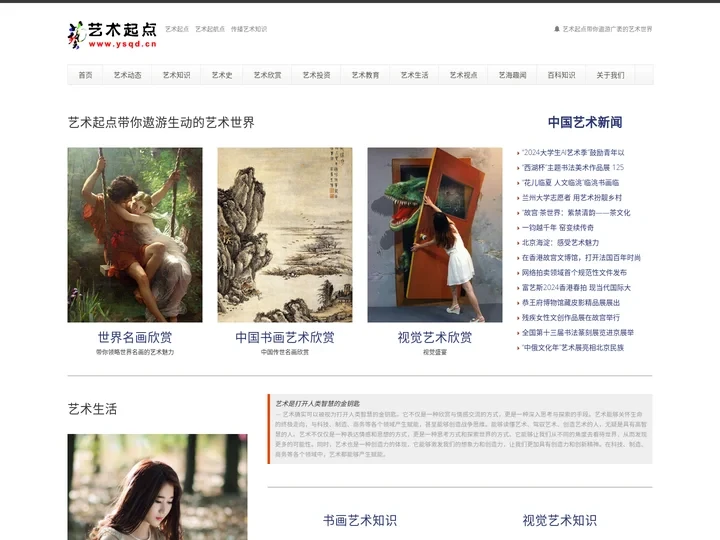Open the 艺海趣闻 navigation item
The height and width of the screenshot is (540, 720).
512,75
